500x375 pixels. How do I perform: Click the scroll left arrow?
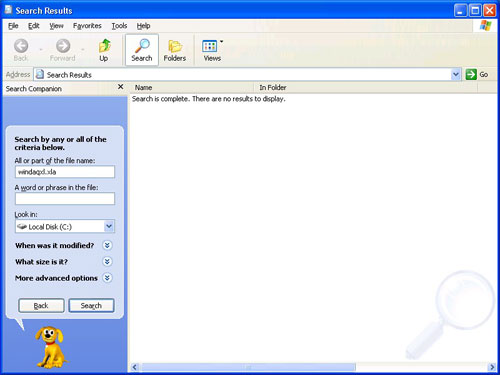134,367
